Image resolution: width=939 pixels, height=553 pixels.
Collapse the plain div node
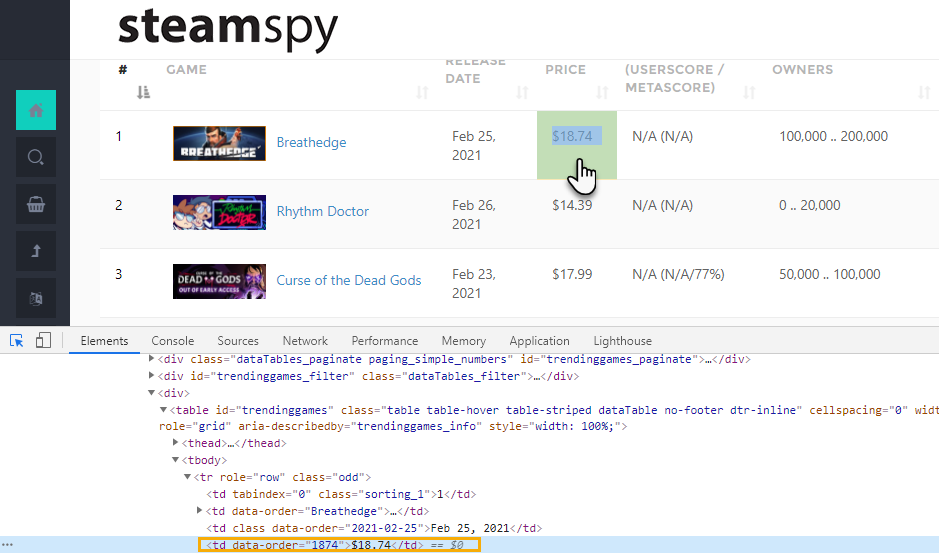(x=152, y=392)
